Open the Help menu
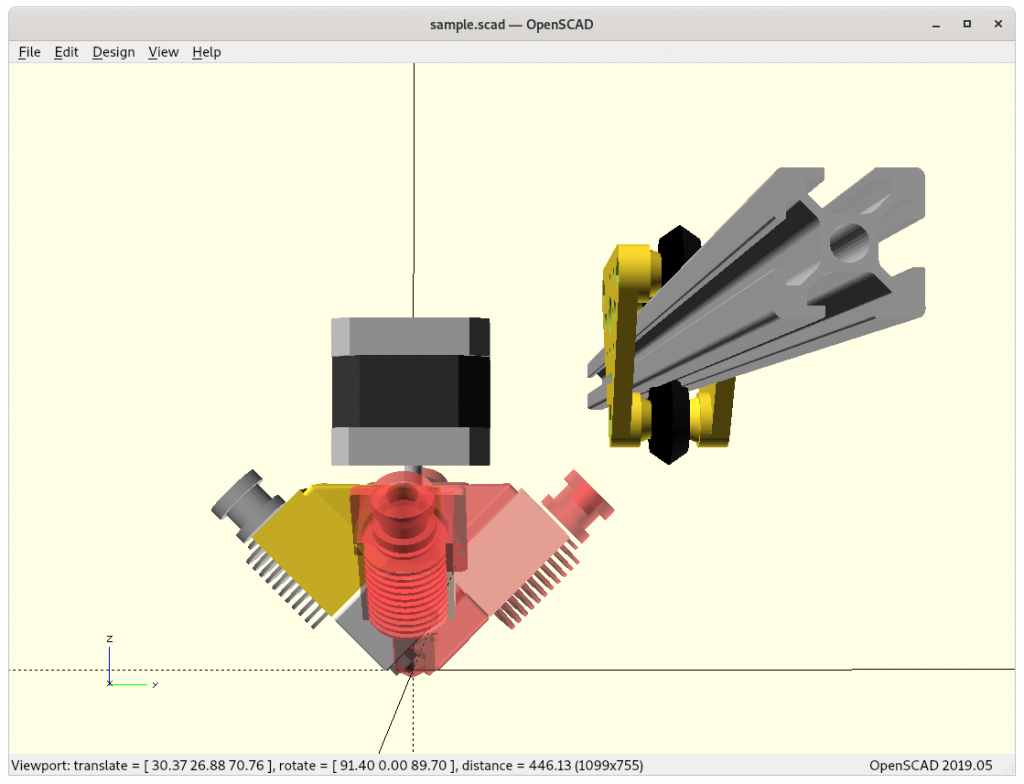Image resolution: width=1024 pixels, height=784 pixels. tap(206, 52)
